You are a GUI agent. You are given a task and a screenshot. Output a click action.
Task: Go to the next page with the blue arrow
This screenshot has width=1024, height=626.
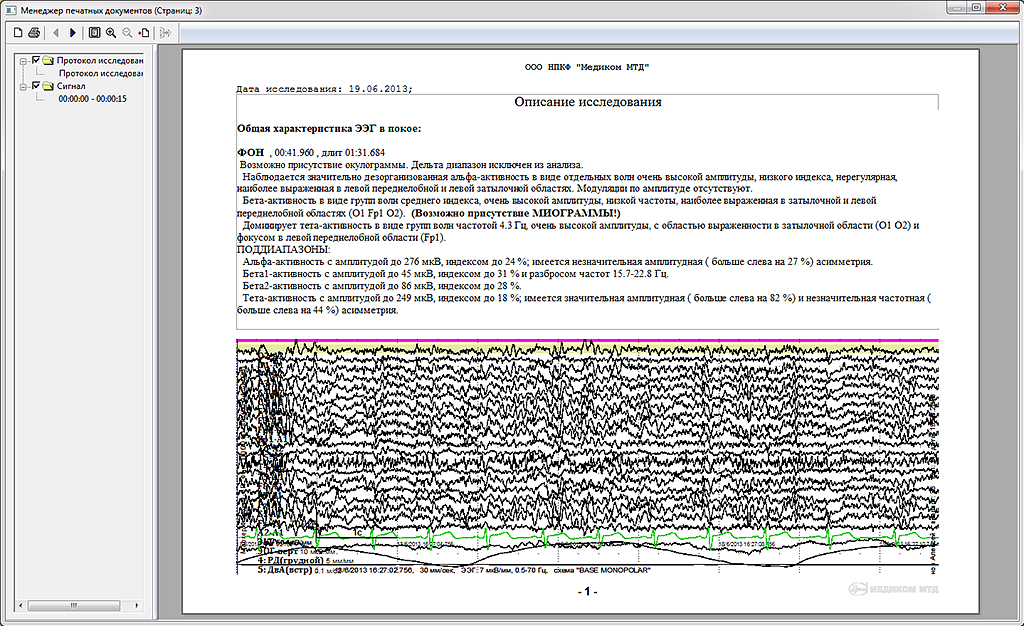[72, 32]
